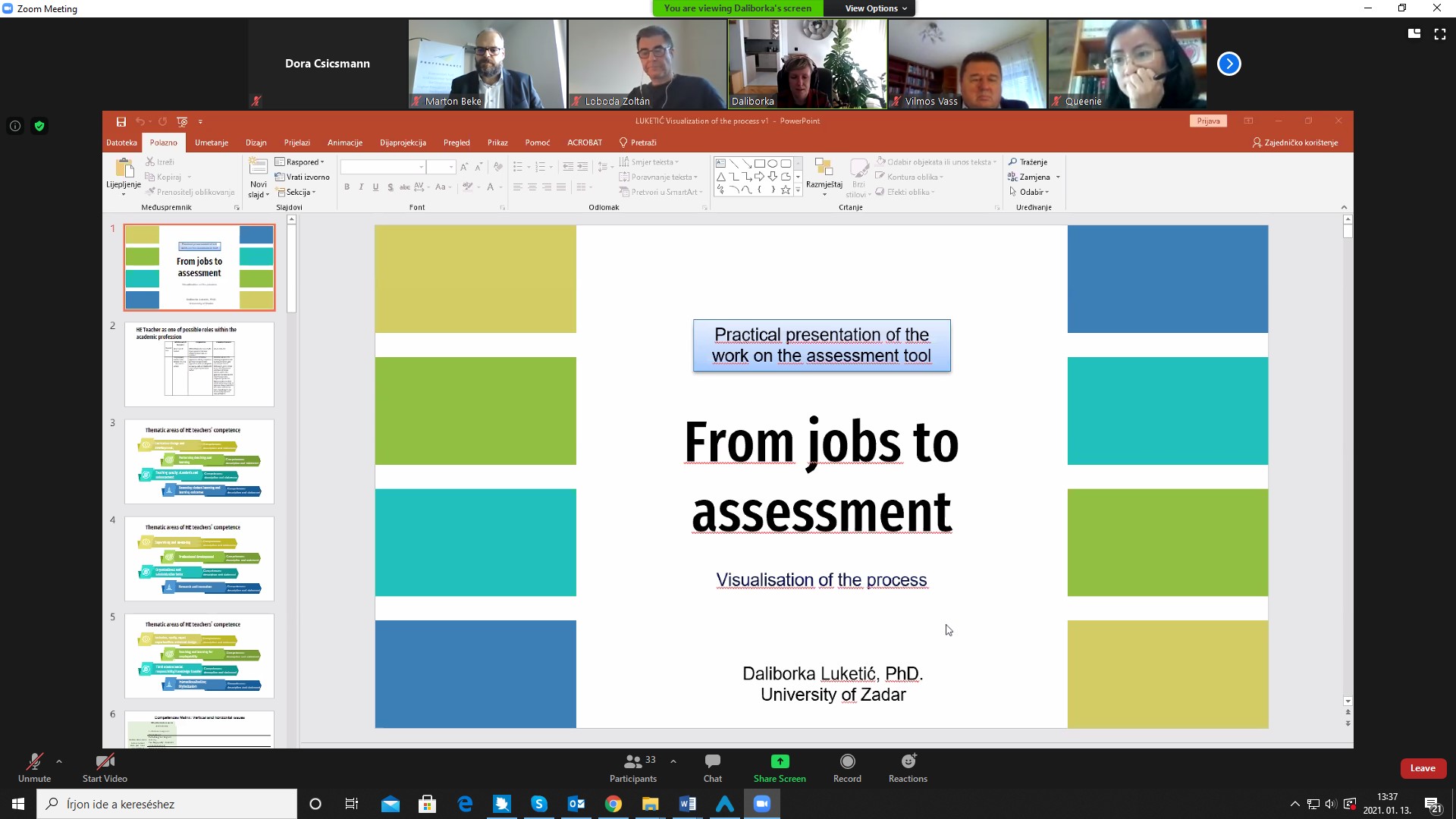Screen dimensions: 1456x819
Task: Open the Animacije ribbon tab
Action: tap(344, 143)
